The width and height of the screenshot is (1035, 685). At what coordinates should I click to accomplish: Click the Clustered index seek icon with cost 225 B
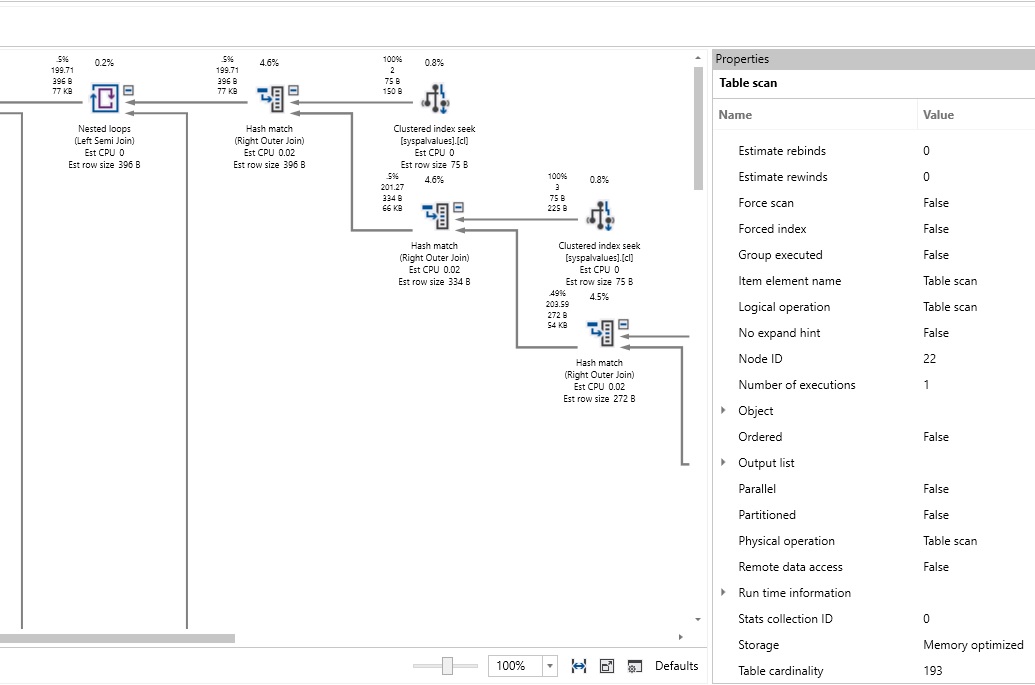pos(600,216)
